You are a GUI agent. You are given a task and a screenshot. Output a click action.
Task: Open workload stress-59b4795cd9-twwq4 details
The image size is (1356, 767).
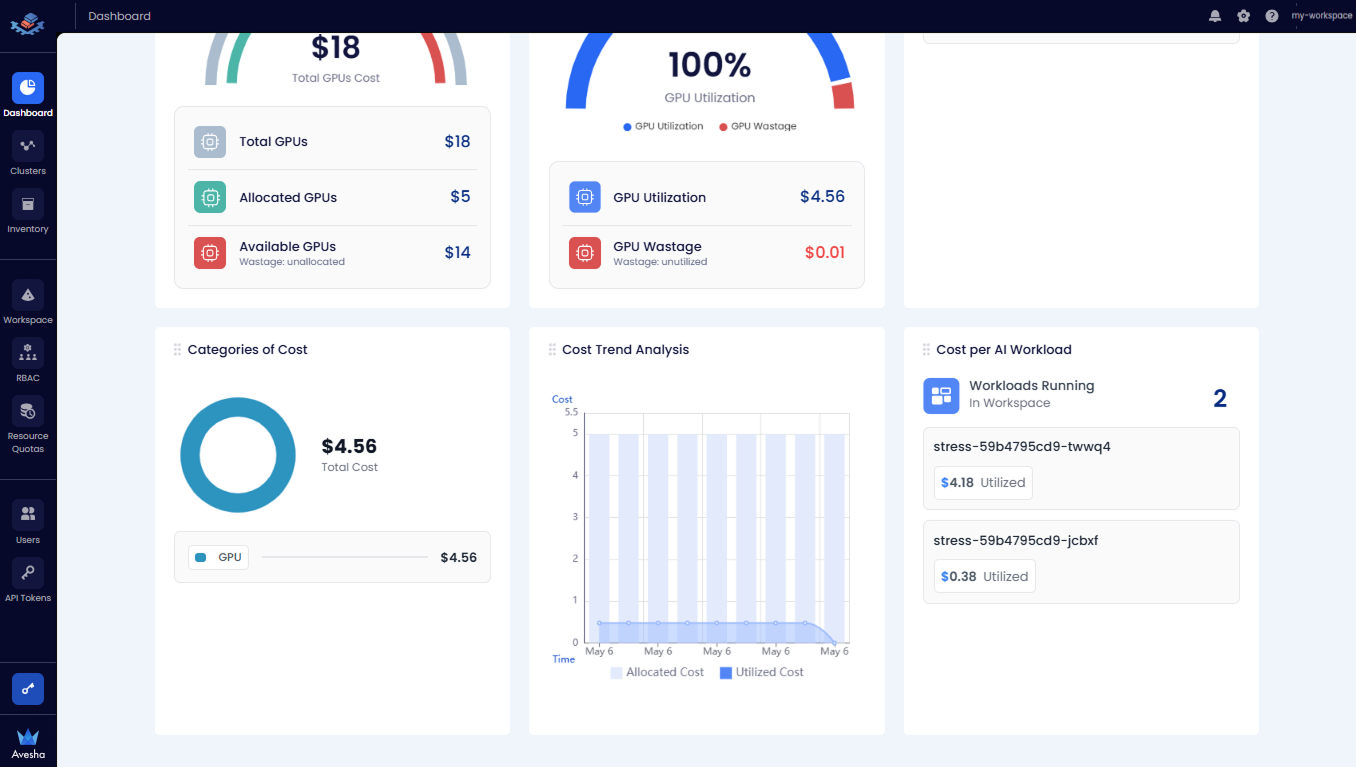tap(1081, 467)
